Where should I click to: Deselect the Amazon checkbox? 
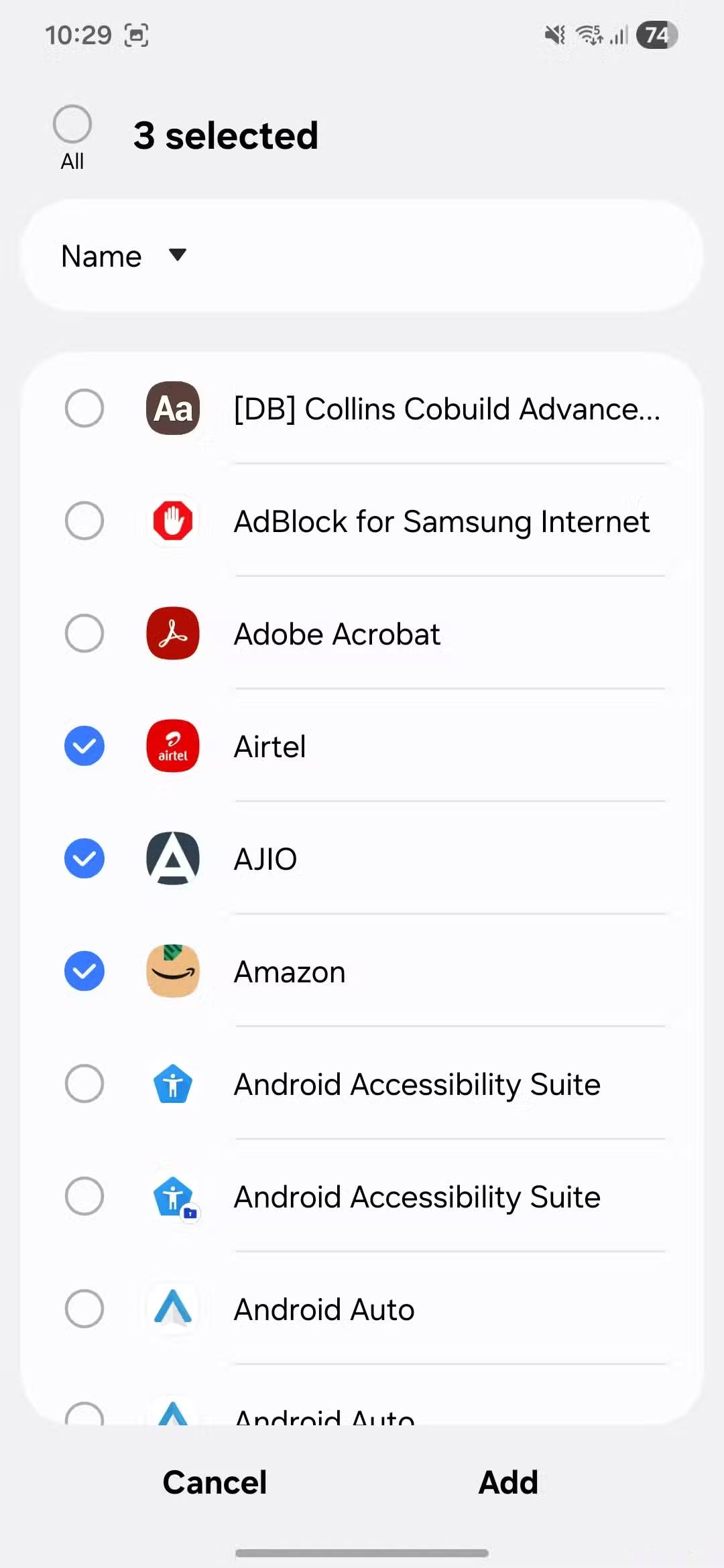(x=84, y=971)
